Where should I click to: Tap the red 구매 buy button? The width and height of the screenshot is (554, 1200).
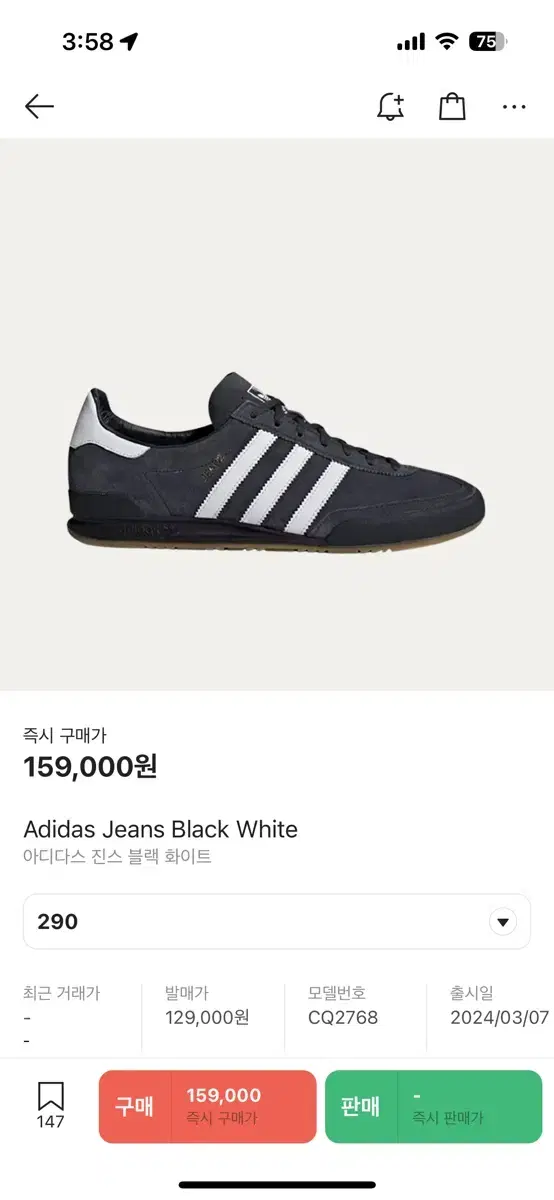point(207,1106)
